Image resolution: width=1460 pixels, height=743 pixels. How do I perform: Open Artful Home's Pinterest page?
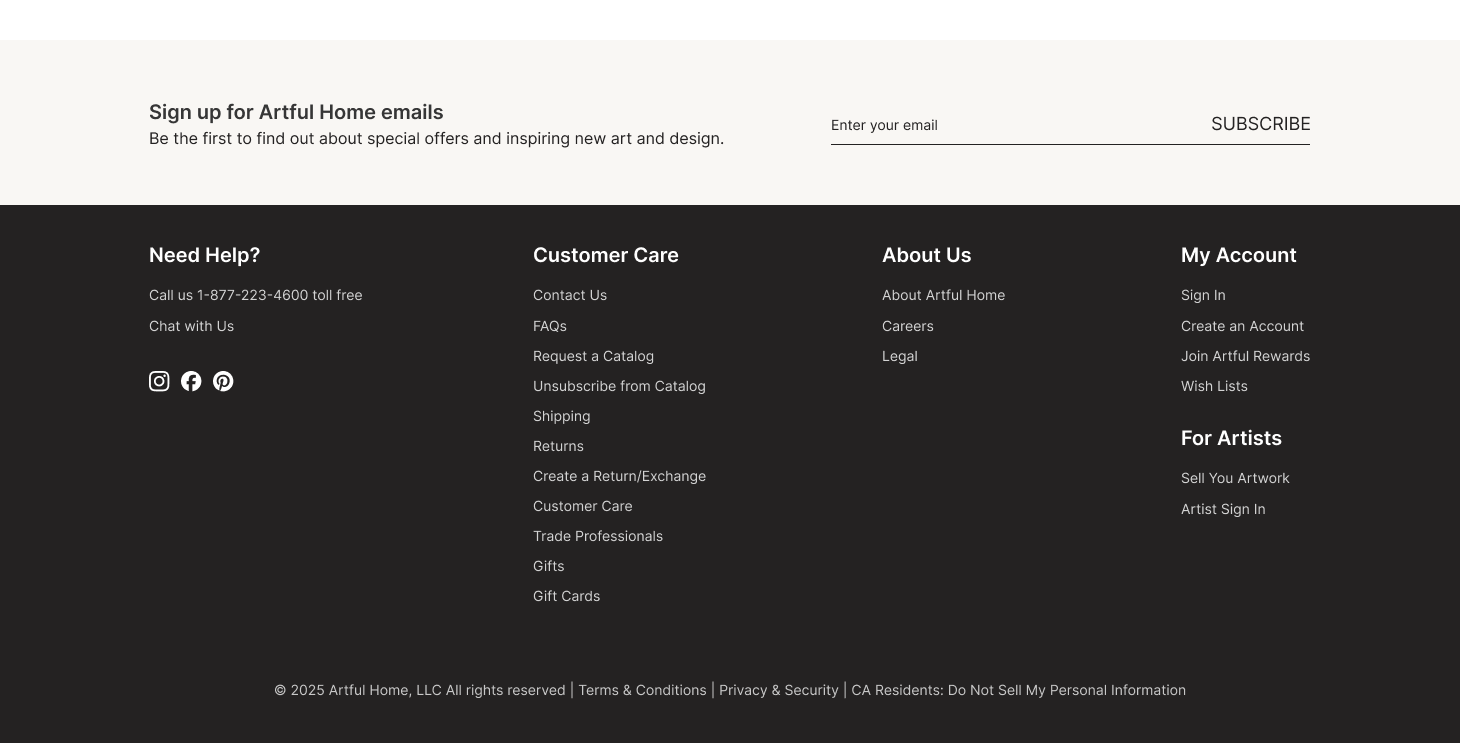[223, 381]
